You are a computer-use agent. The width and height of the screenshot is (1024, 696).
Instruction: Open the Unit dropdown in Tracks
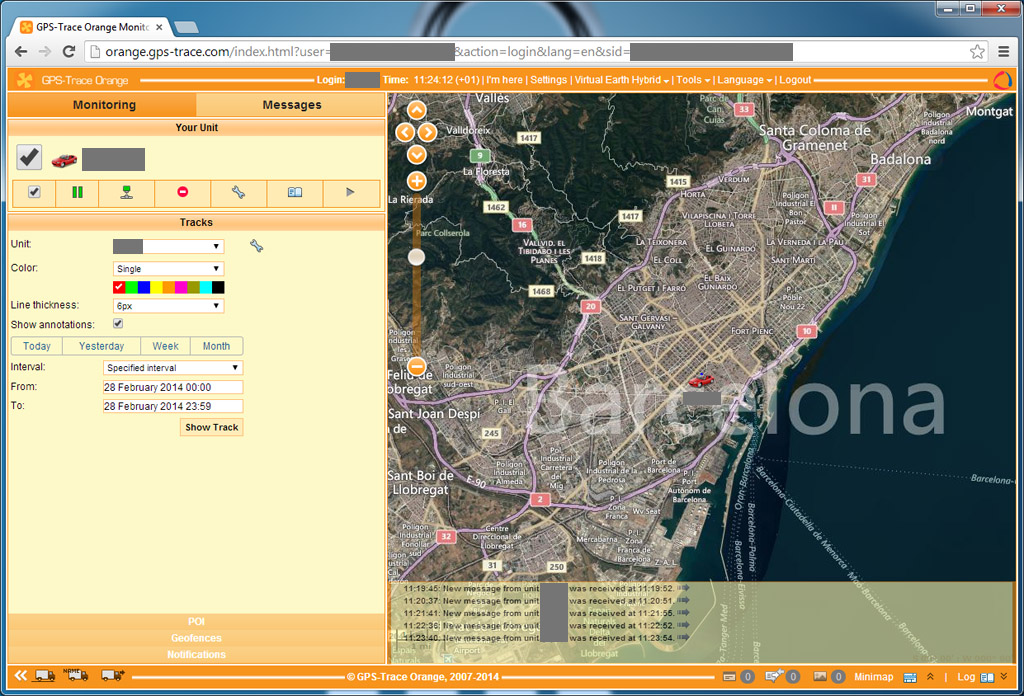(168, 246)
